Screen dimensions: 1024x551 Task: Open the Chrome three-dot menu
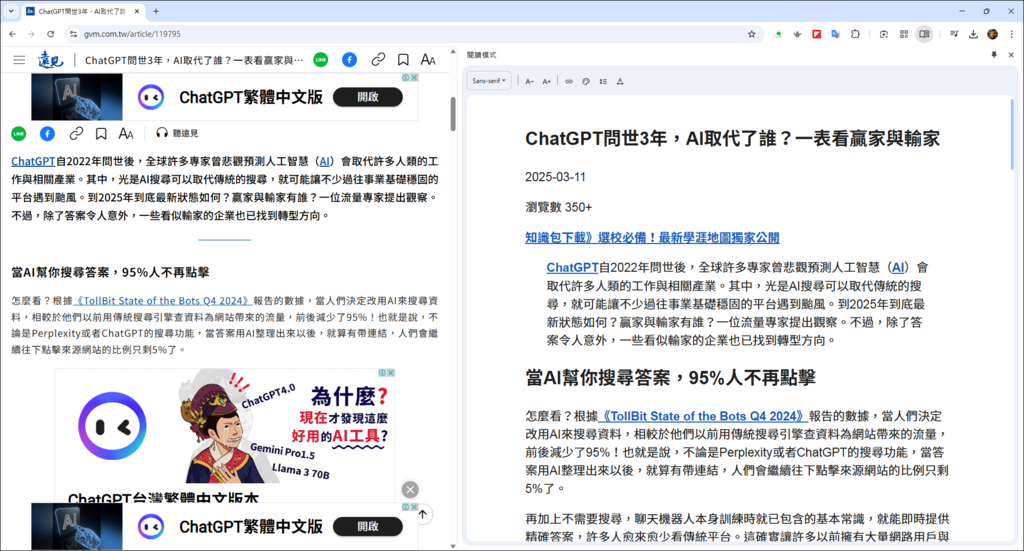pyautogui.click(x=1012, y=34)
